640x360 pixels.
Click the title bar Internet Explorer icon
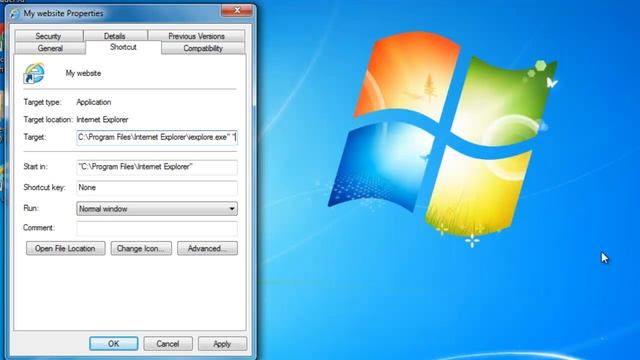pyautogui.click(x=15, y=13)
